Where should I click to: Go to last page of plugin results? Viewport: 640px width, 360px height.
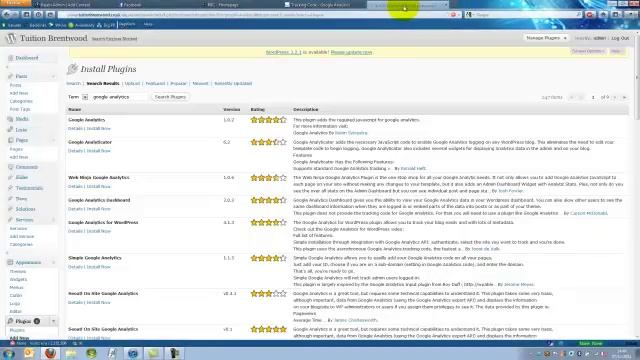624,98
